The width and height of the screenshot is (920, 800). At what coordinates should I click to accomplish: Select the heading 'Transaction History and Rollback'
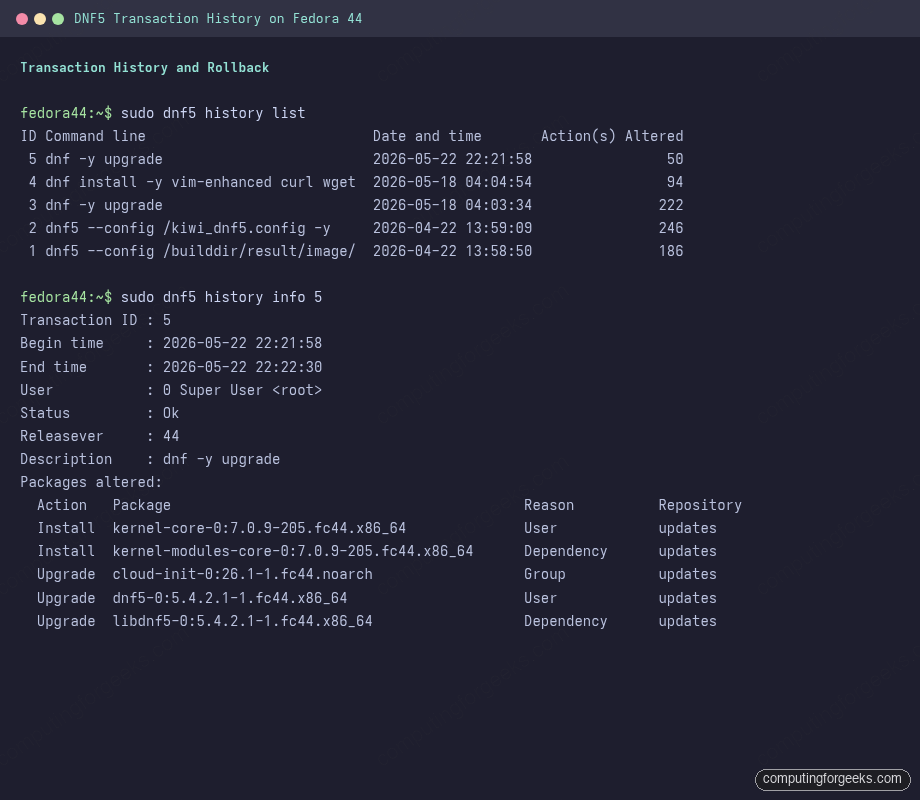click(x=144, y=67)
